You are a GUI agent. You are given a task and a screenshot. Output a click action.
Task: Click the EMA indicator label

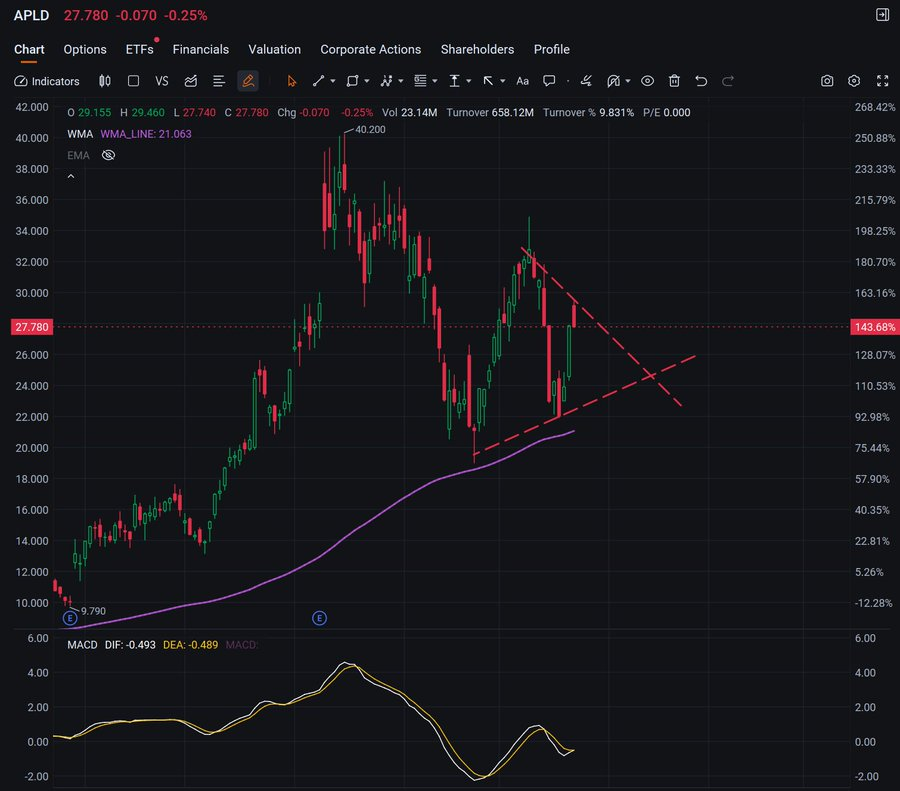[x=78, y=155]
